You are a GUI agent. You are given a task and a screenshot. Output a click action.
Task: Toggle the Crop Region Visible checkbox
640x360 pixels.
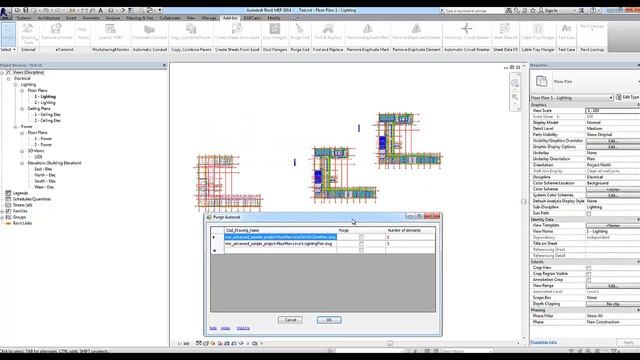click(x=589, y=274)
